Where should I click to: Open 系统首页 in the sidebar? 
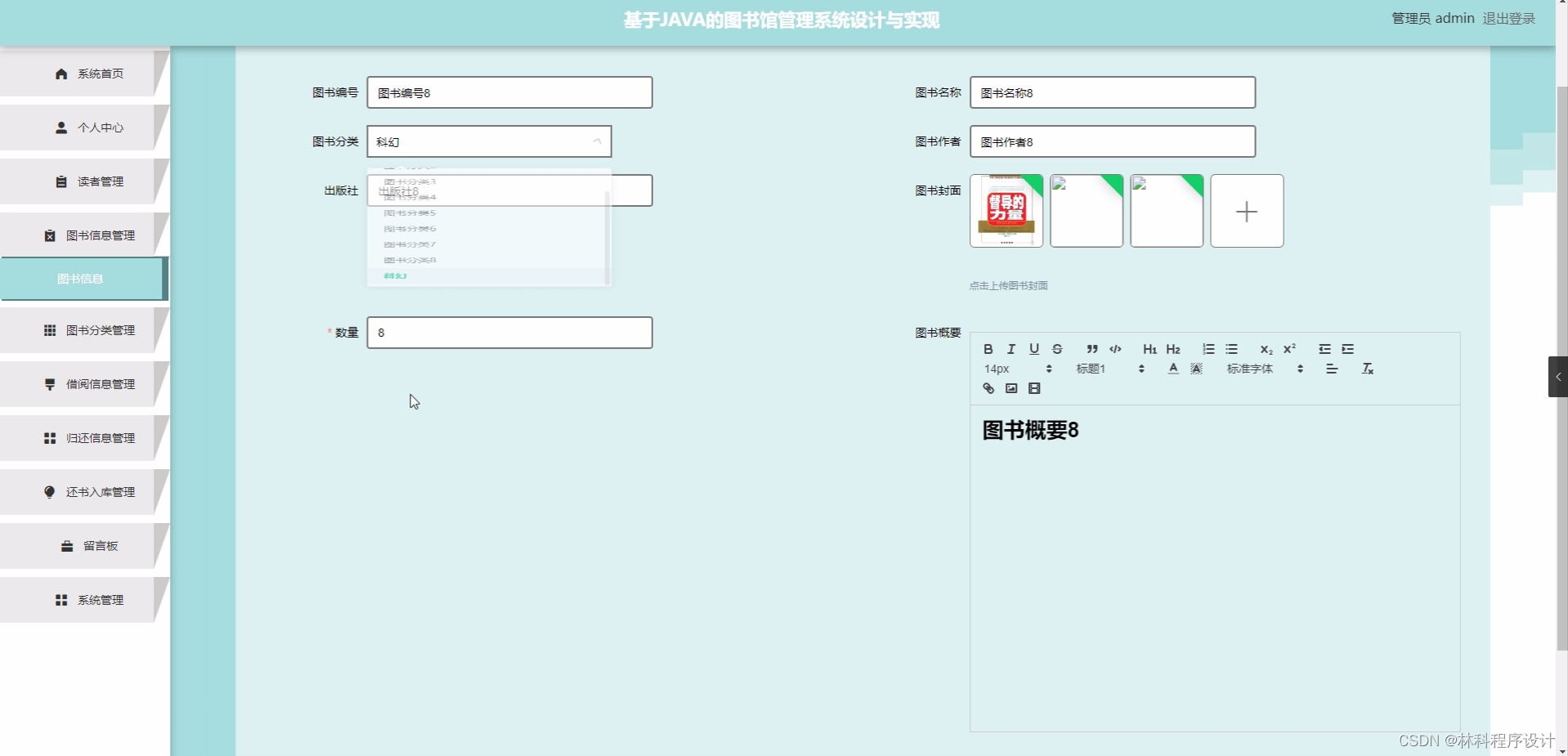click(x=85, y=74)
